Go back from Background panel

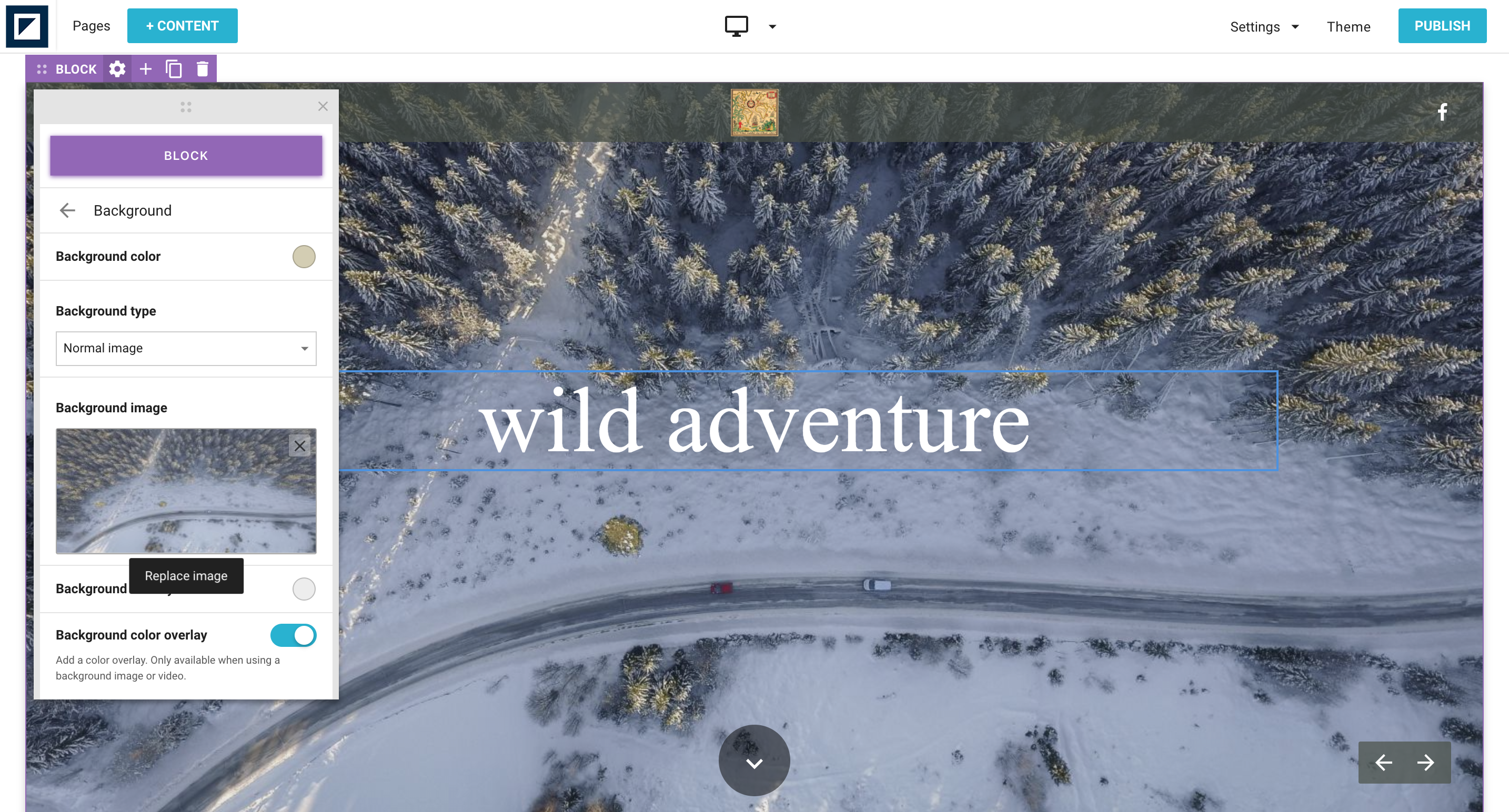pos(67,210)
